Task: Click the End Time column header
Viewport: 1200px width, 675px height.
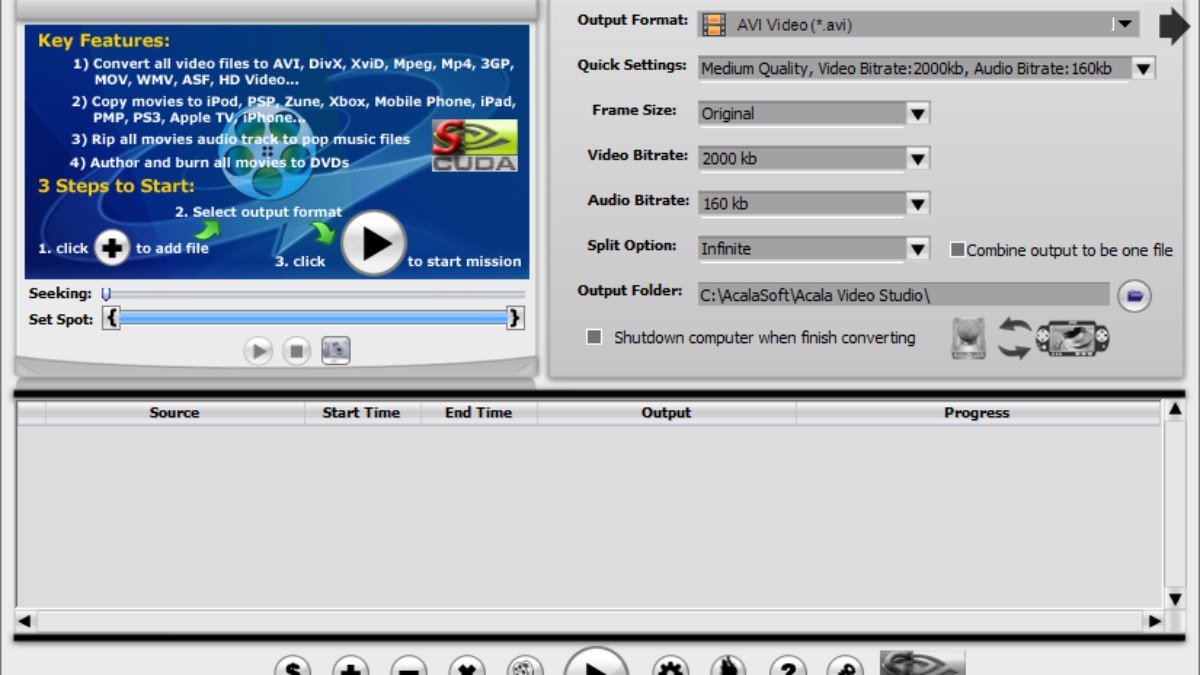Action: tap(478, 413)
